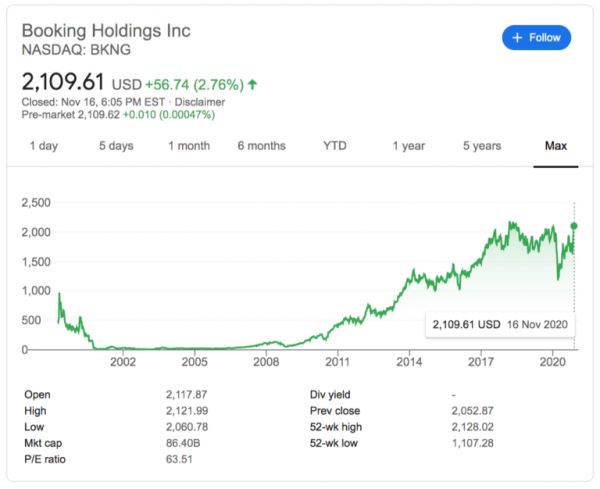Open the Disclaimer link

(200, 101)
